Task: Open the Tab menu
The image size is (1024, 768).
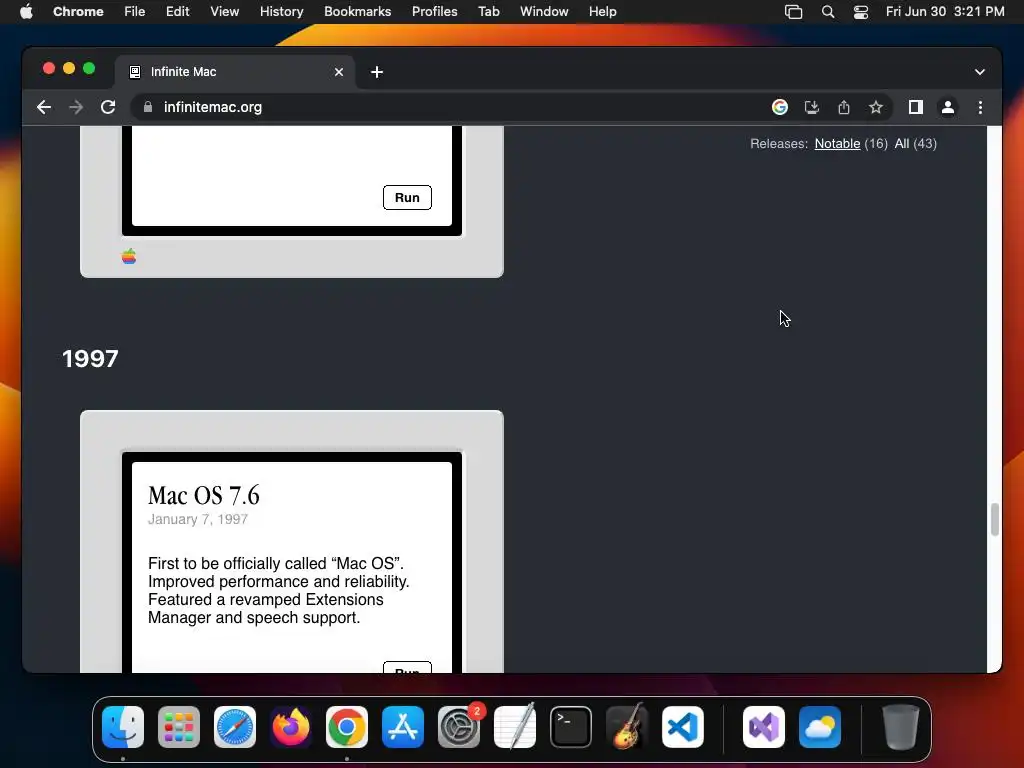Action: pos(488,12)
